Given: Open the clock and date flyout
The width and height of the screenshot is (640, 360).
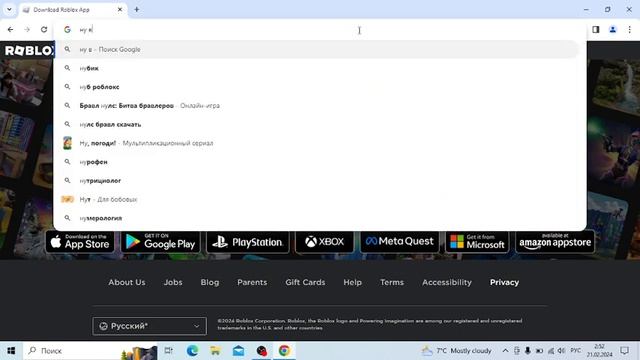Looking at the screenshot, I should click(599, 351).
